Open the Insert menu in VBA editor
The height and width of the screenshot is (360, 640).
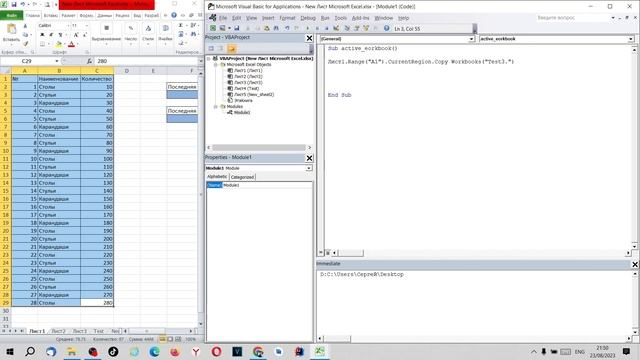click(x=268, y=18)
